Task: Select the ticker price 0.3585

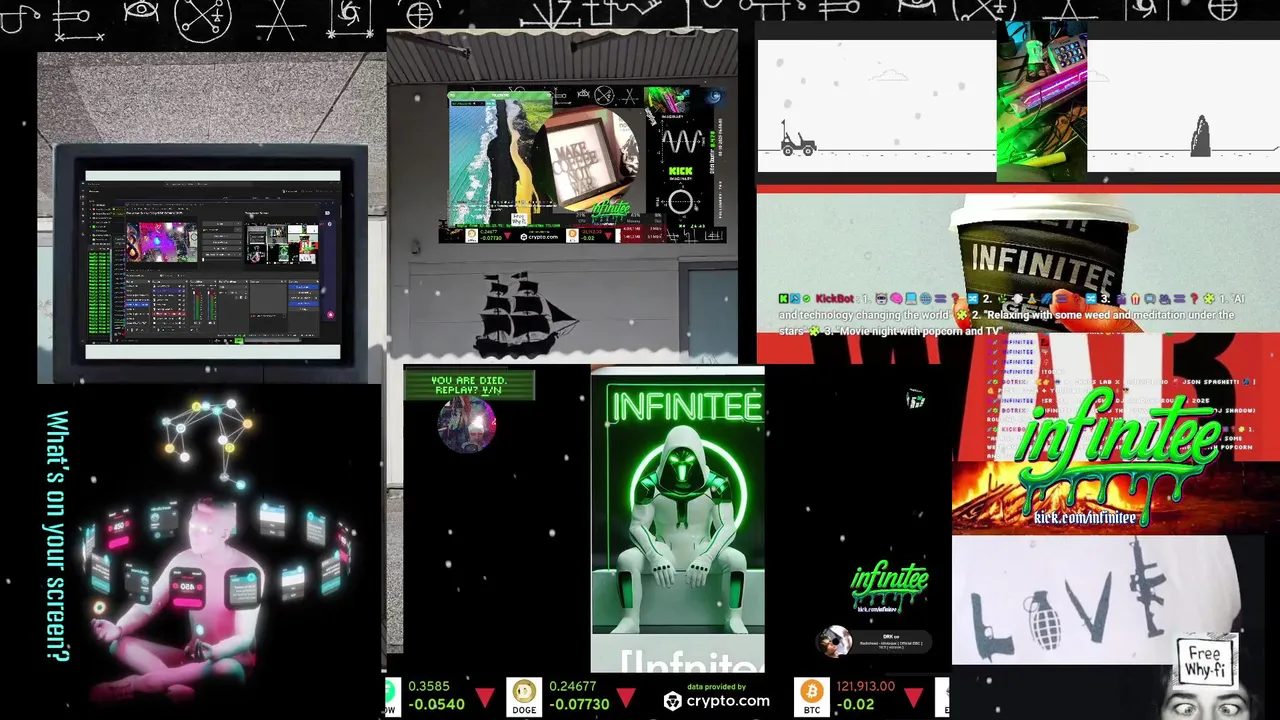Action: pyautogui.click(x=429, y=686)
